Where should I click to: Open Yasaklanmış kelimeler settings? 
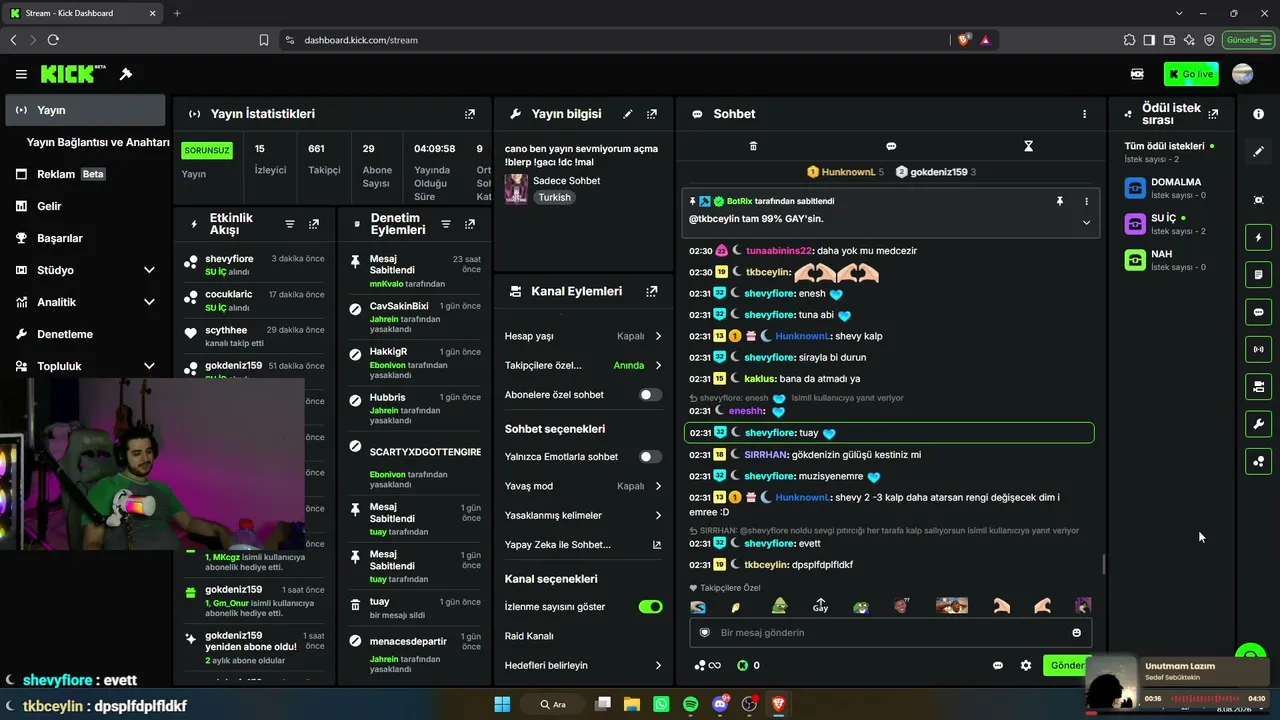coord(584,515)
